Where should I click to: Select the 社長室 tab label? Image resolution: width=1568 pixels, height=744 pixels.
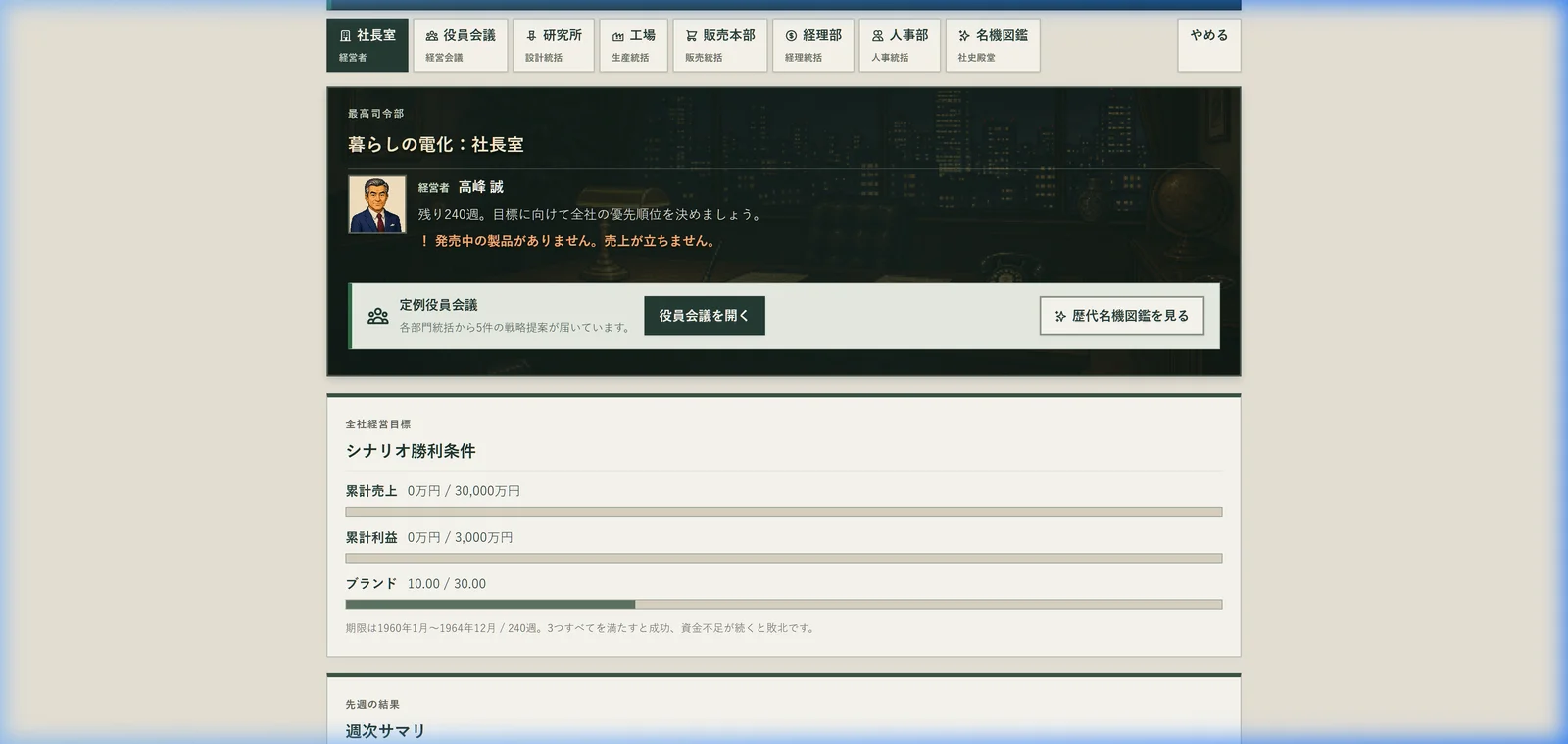point(376,35)
